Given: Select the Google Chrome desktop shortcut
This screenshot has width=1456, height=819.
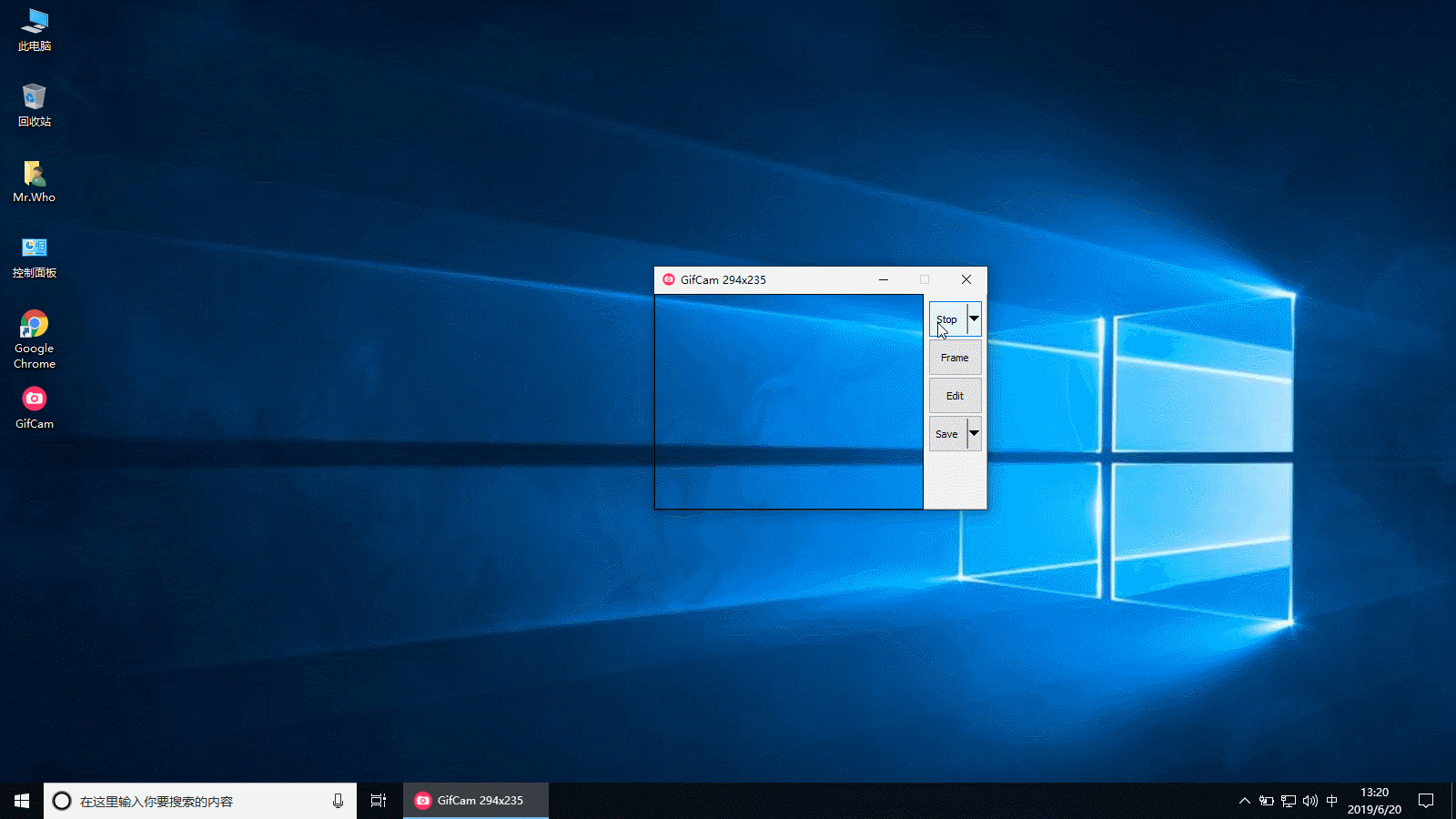Looking at the screenshot, I should (35, 339).
